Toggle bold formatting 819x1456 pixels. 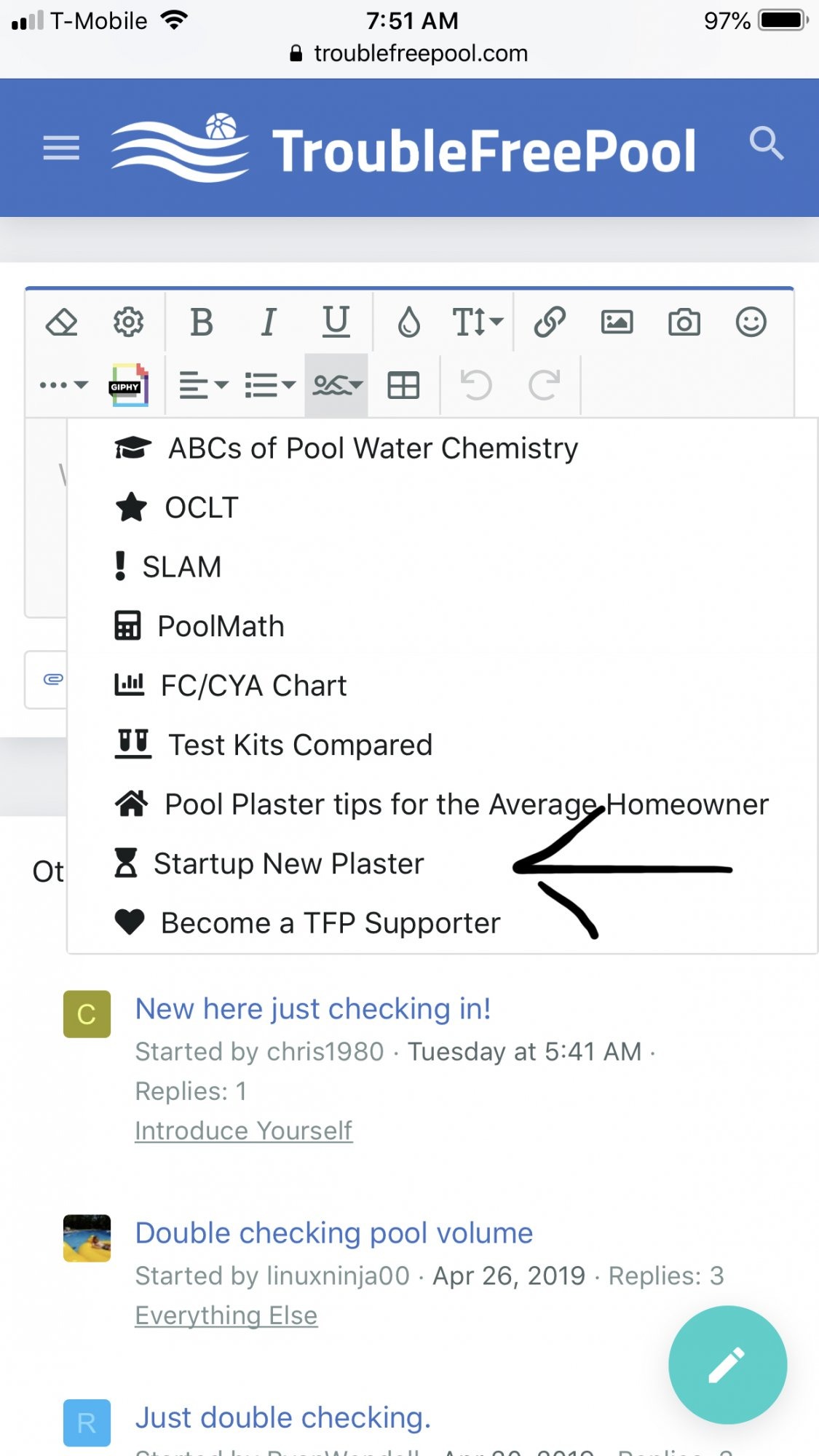click(202, 322)
